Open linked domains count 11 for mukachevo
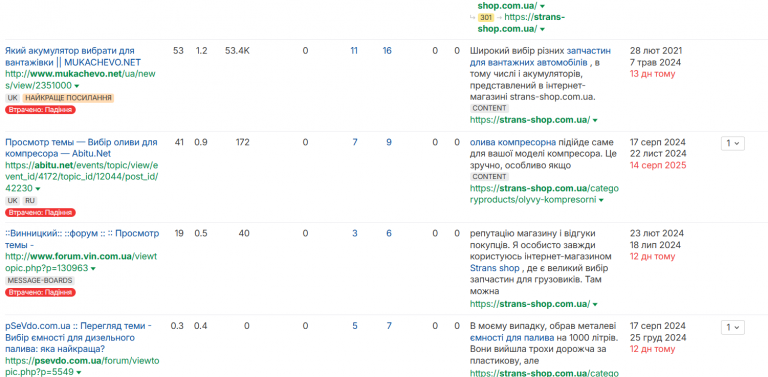768x377 pixels. point(354,50)
